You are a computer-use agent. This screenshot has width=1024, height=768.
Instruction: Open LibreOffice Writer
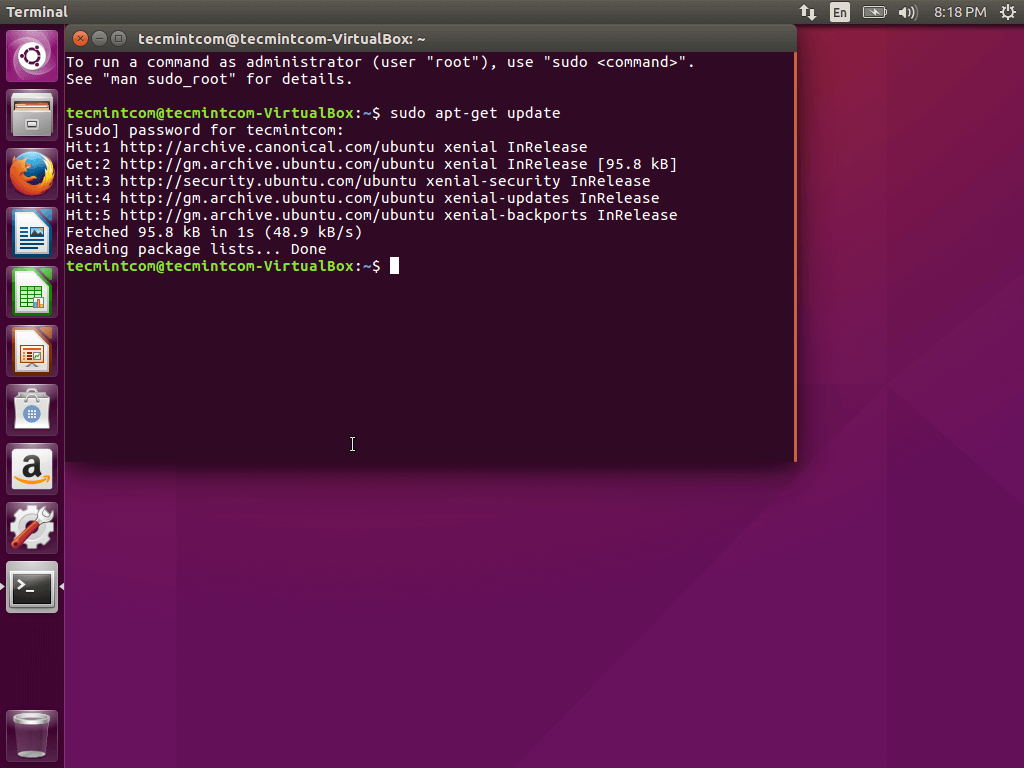31,232
